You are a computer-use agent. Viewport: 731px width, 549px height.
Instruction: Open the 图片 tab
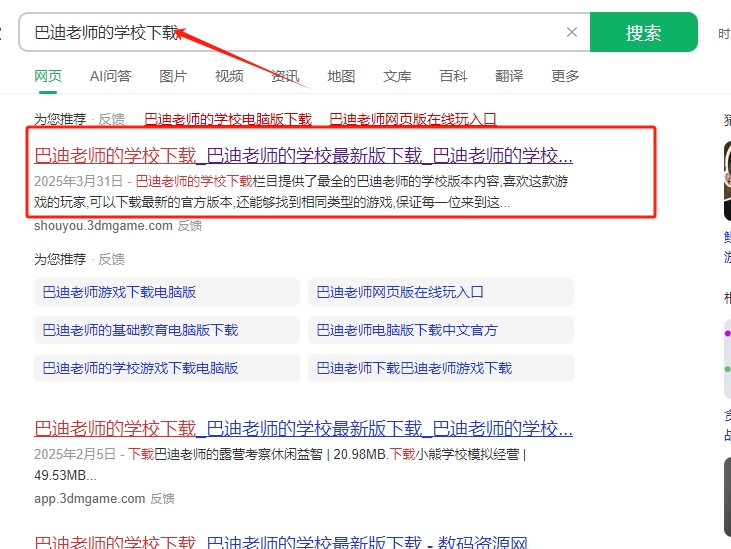pyautogui.click(x=173, y=76)
